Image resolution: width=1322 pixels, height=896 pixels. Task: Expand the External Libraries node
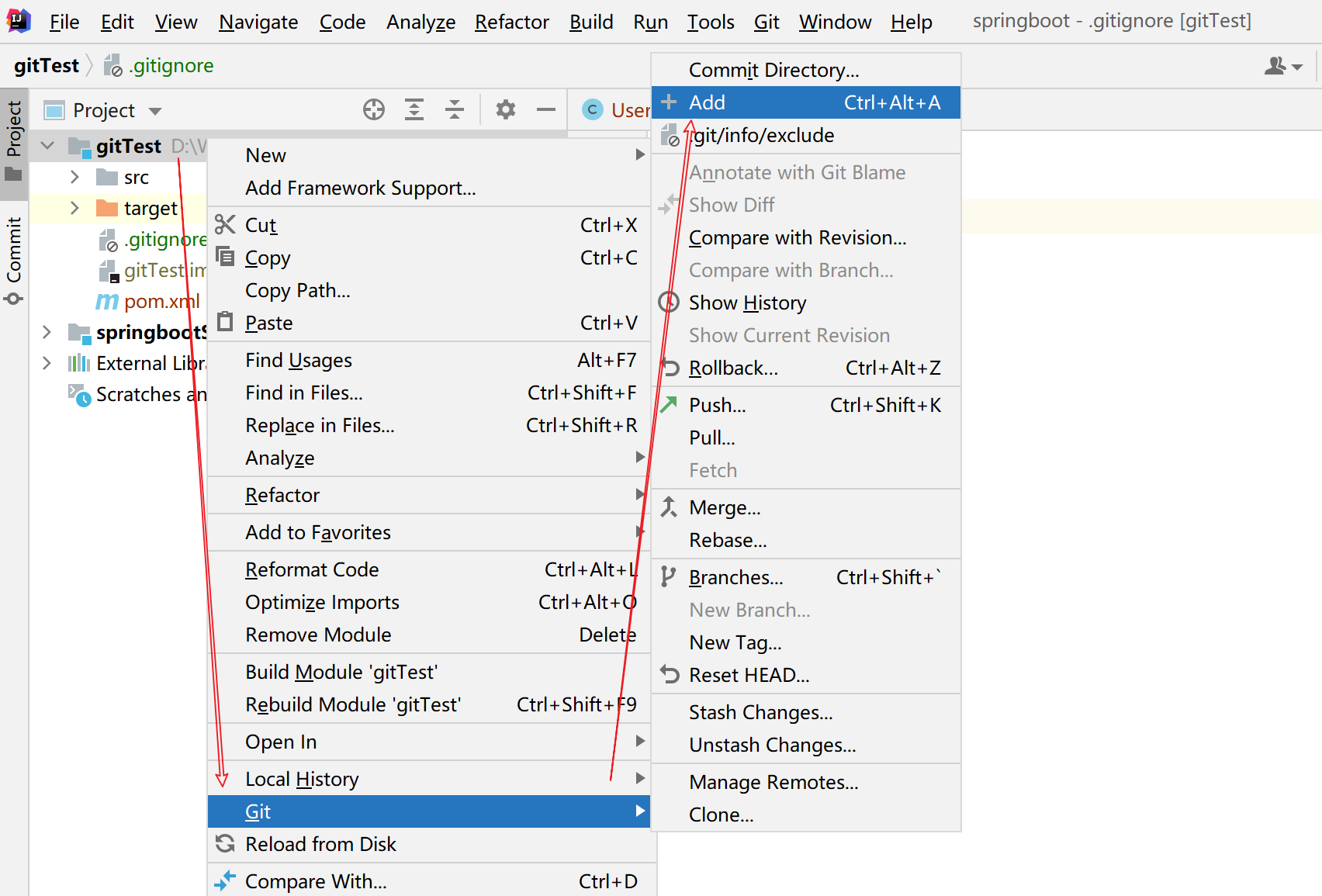coord(47,363)
